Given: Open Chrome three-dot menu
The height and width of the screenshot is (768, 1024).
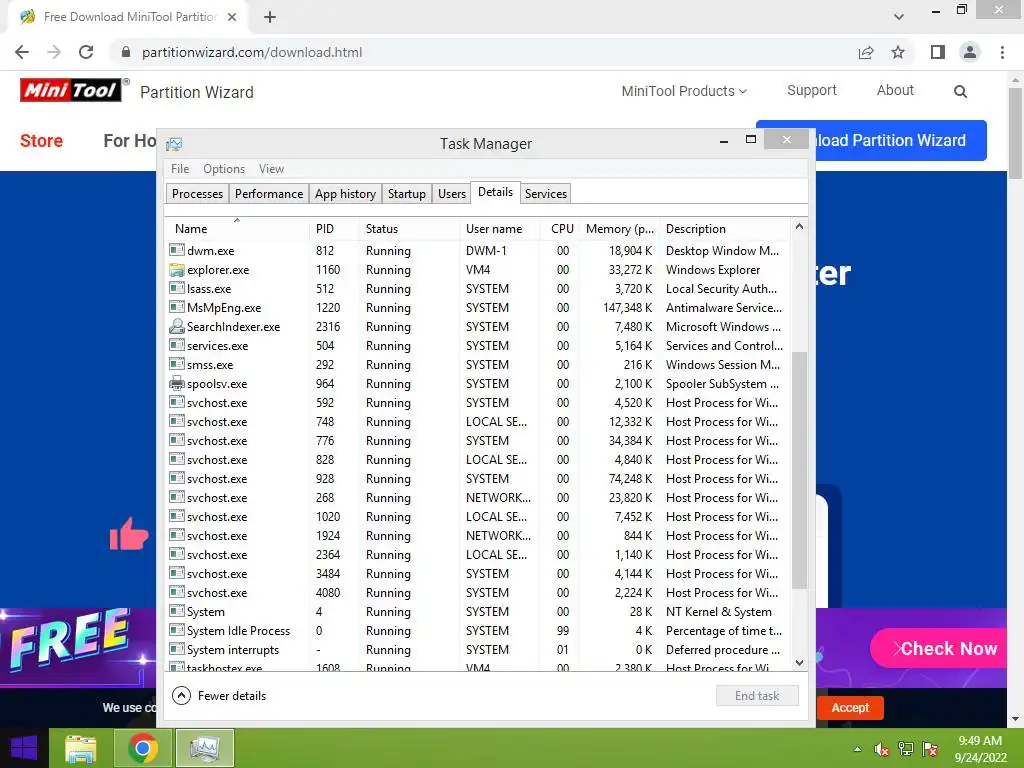Looking at the screenshot, I should tap(1002, 52).
